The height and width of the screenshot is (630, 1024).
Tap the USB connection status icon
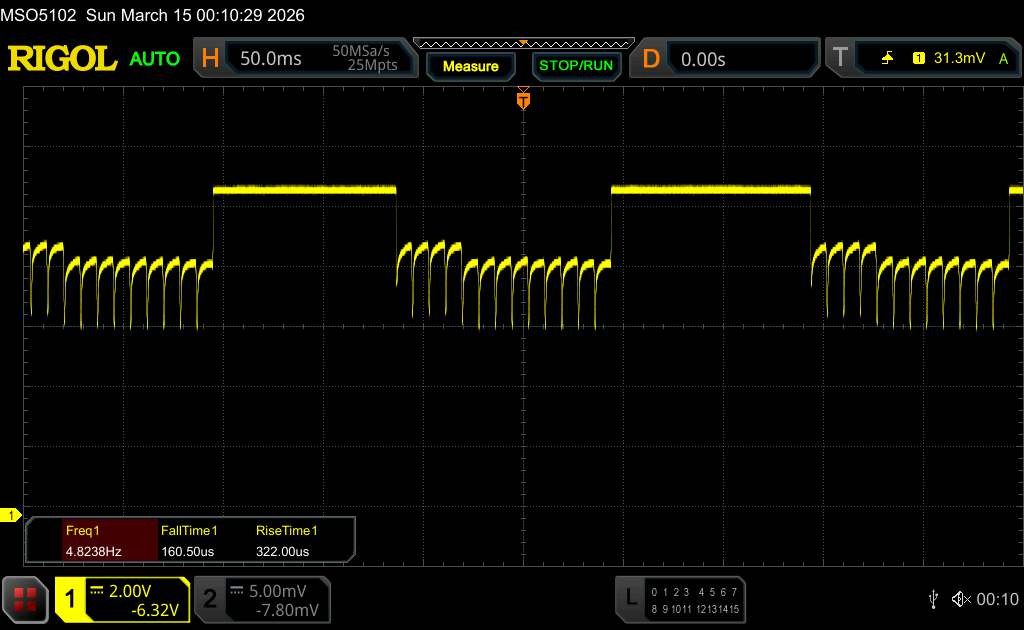[x=933, y=598]
